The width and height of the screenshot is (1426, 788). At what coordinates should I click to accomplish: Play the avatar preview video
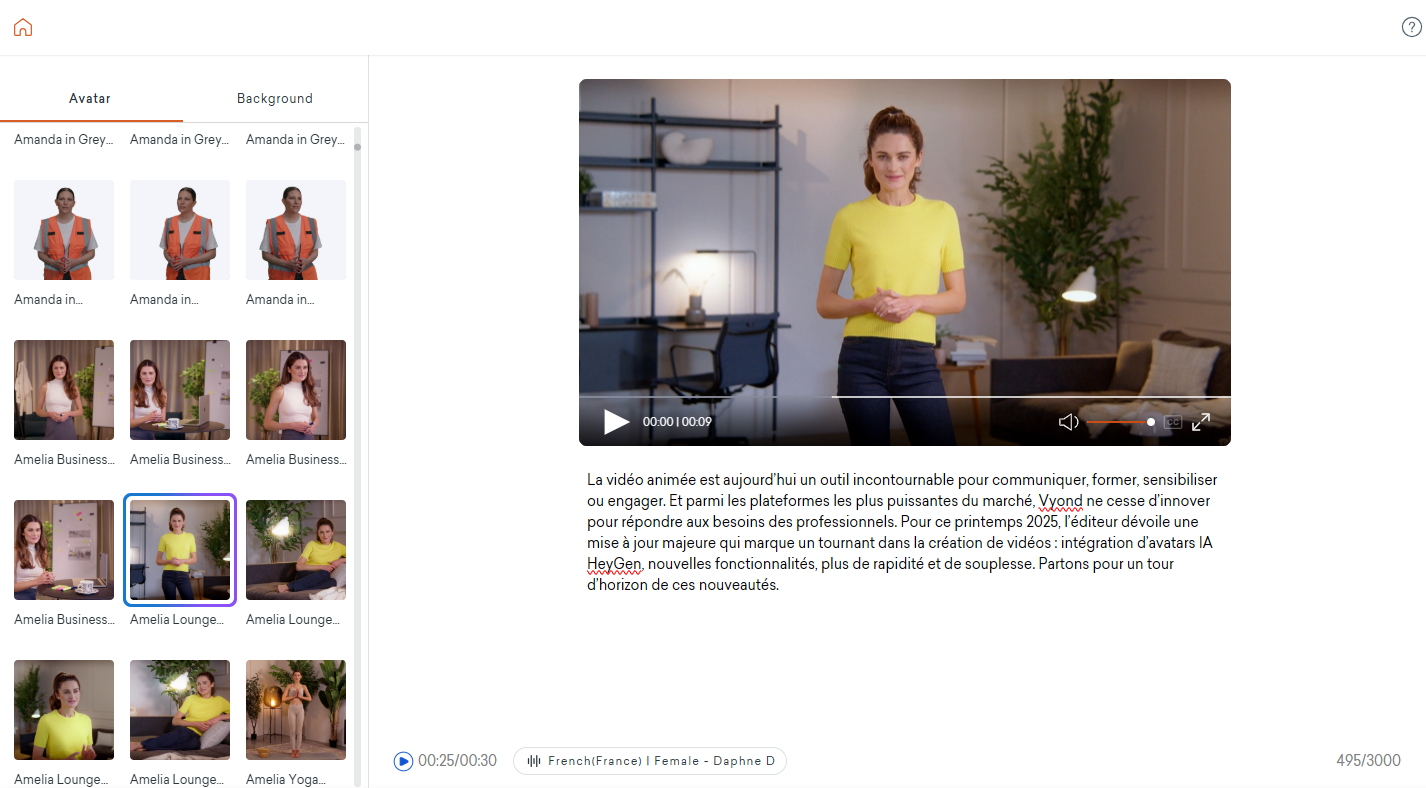[x=616, y=422]
